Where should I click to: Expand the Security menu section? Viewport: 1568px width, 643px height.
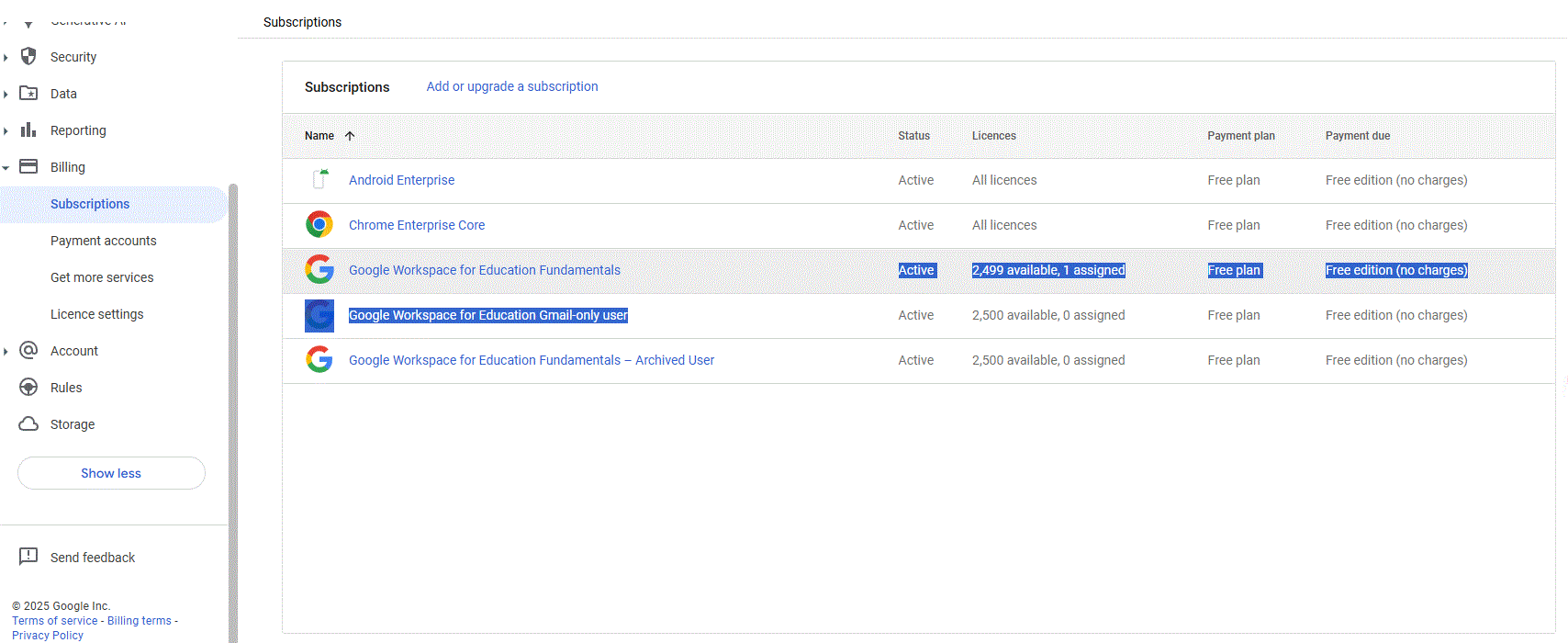pyautogui.click(x=6, y=57)
